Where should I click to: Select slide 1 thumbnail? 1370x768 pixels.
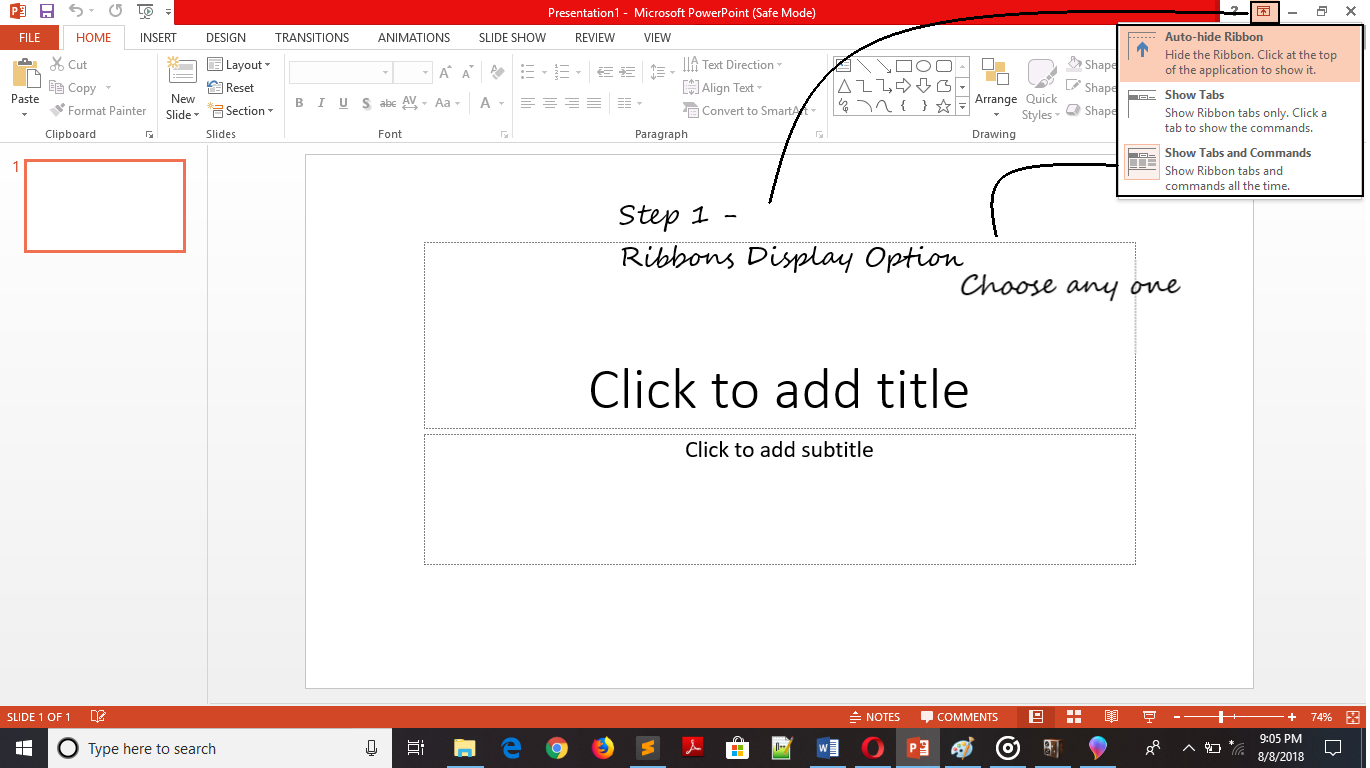[105, 206]
